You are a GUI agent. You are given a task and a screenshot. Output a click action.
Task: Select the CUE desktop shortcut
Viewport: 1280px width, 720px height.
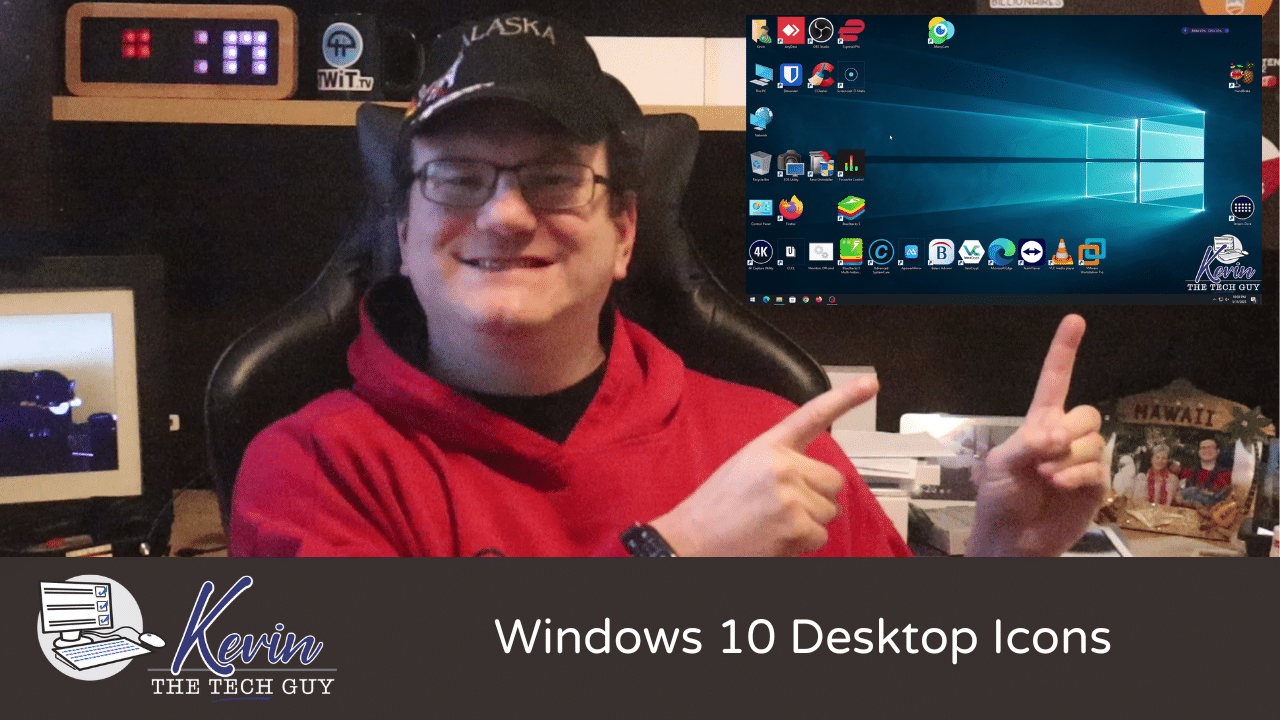pyautogui.click(x=790, y=254)
